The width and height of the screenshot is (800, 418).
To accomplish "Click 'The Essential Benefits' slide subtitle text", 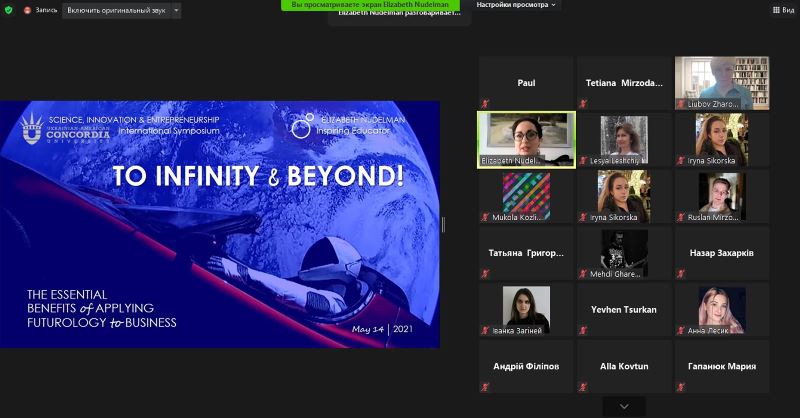I will (102, 309).
